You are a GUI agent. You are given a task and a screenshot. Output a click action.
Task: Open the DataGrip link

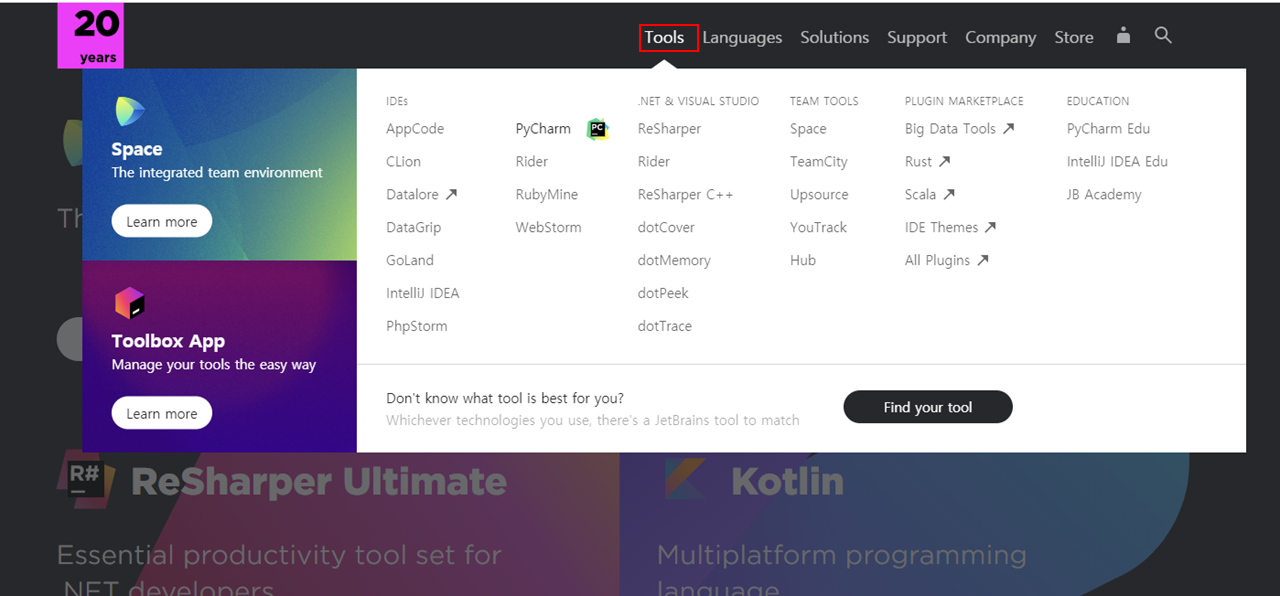pos(413,228)
